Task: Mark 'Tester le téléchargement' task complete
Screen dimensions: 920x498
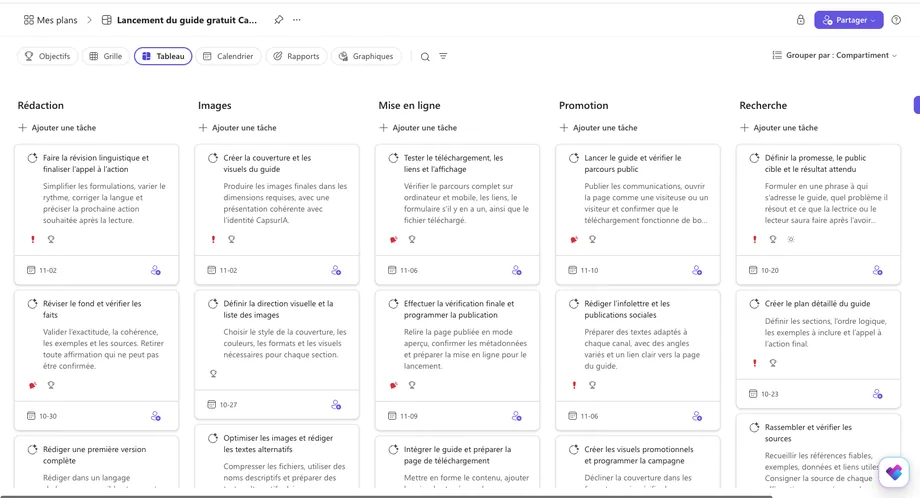Action: pos(393,158)
